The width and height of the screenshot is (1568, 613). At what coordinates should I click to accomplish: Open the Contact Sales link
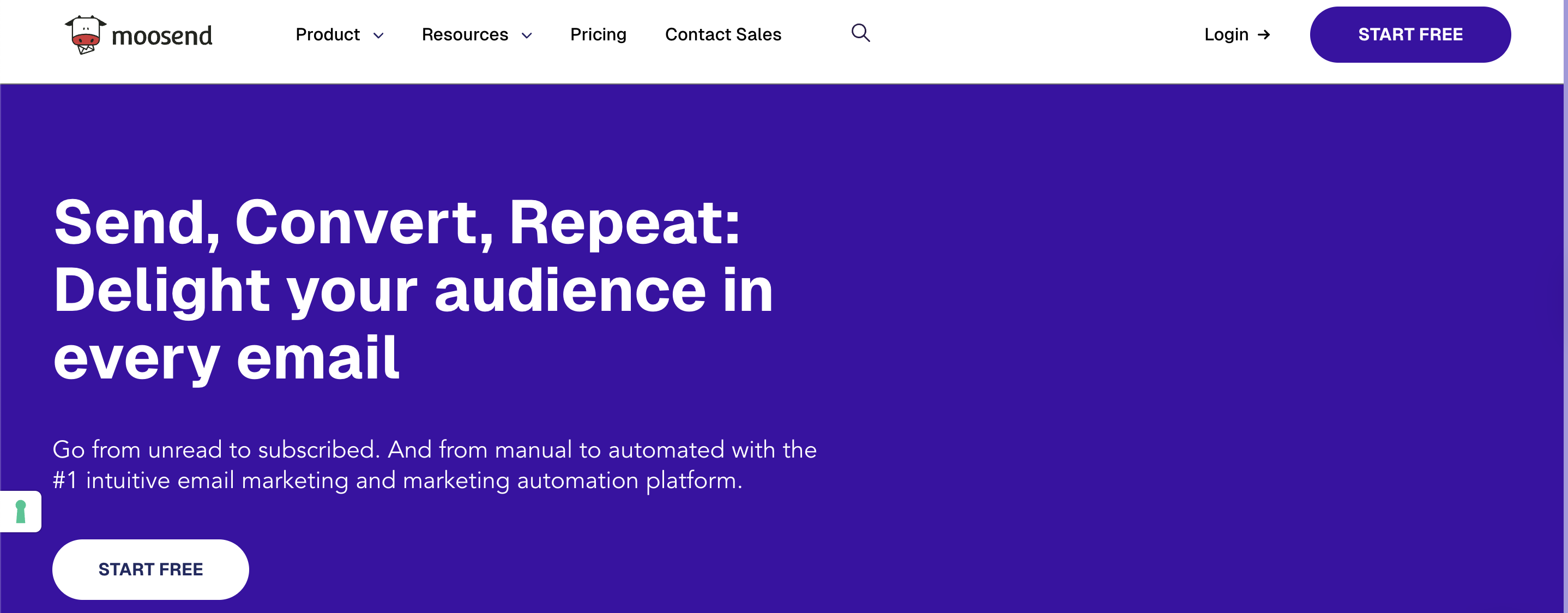click(722, 35)
